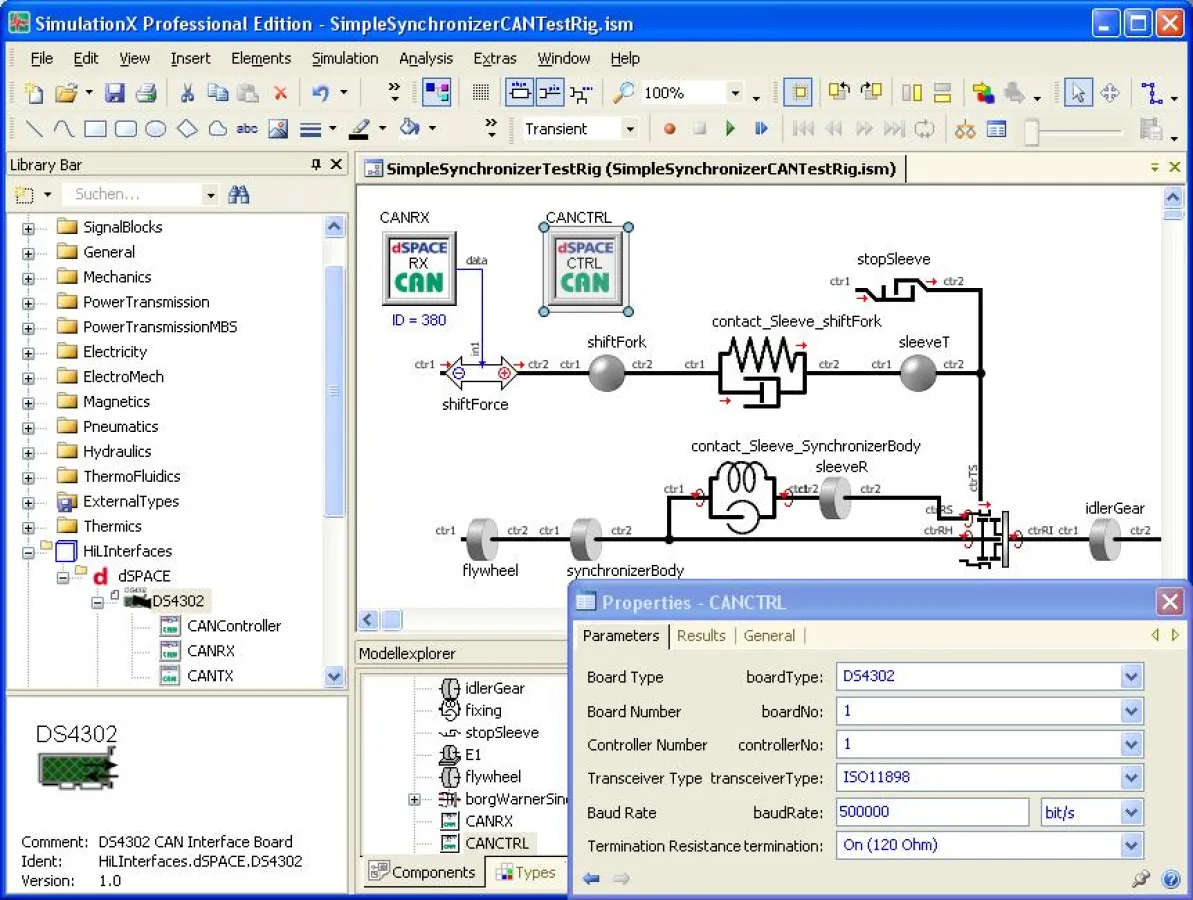Screen dimensions: 1193x900
Task: Select CANController in library tree
Action: click(x=234, y=626)
